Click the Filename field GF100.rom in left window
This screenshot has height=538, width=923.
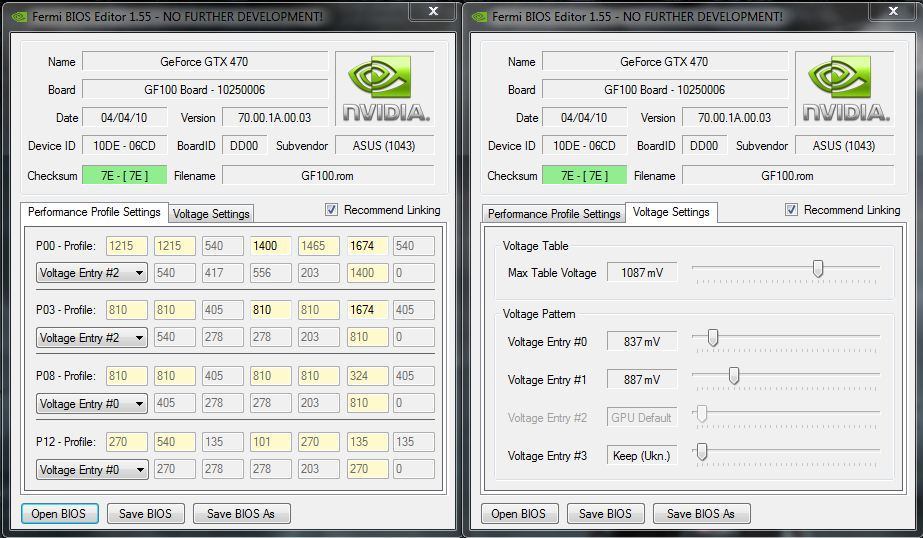[328, 175]
